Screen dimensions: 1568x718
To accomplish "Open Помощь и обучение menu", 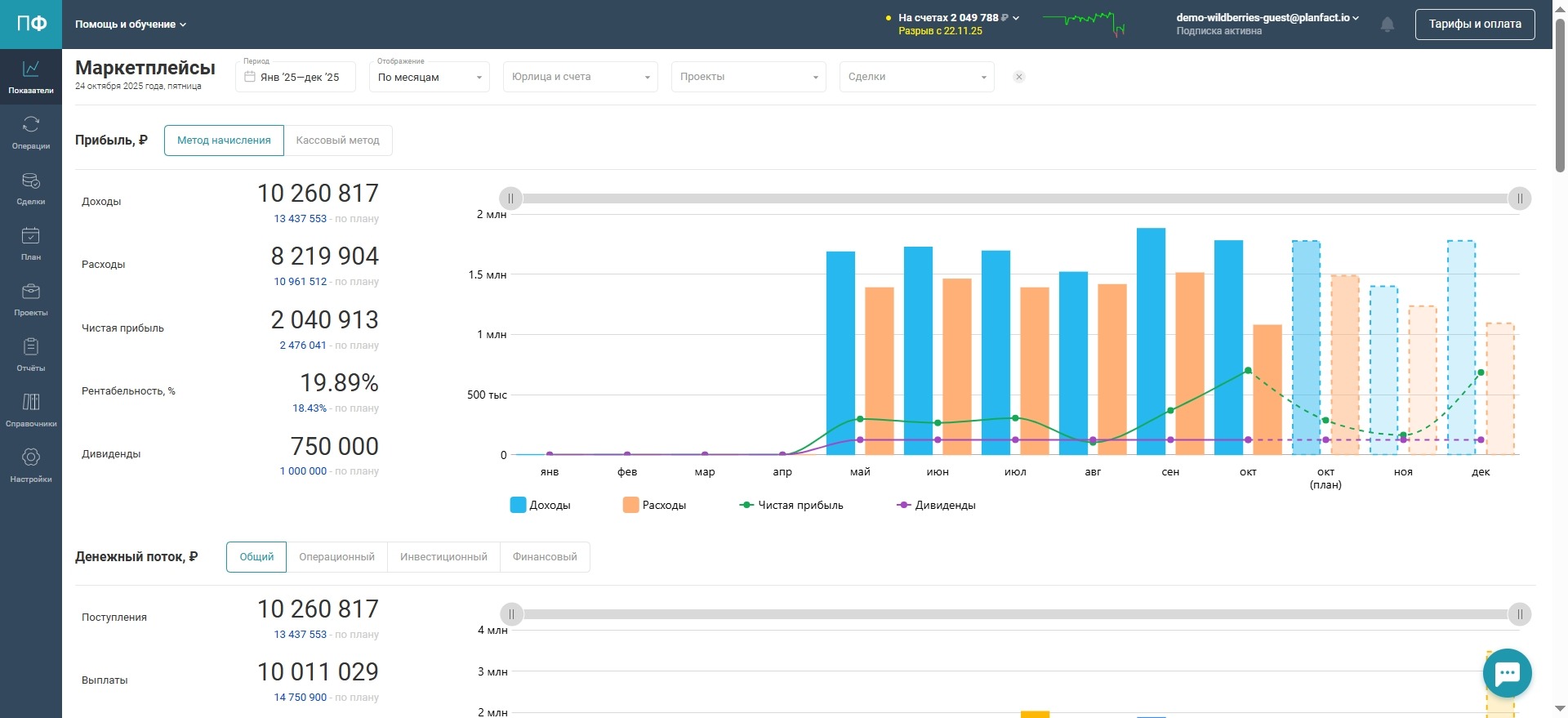I will [x=131, y=25].
